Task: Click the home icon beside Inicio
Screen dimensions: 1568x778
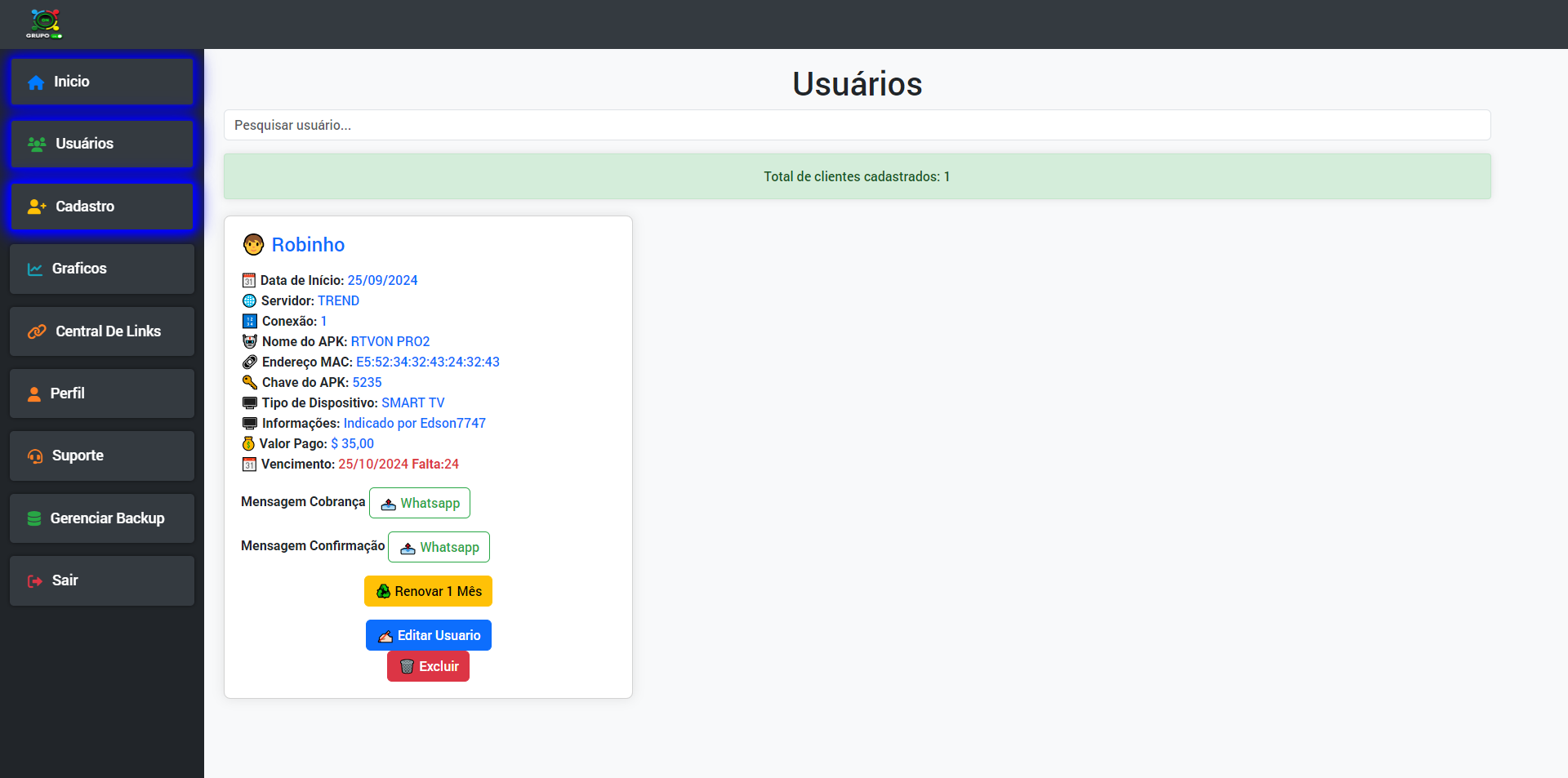Action: pyautogui.click(x=36, y=82)
